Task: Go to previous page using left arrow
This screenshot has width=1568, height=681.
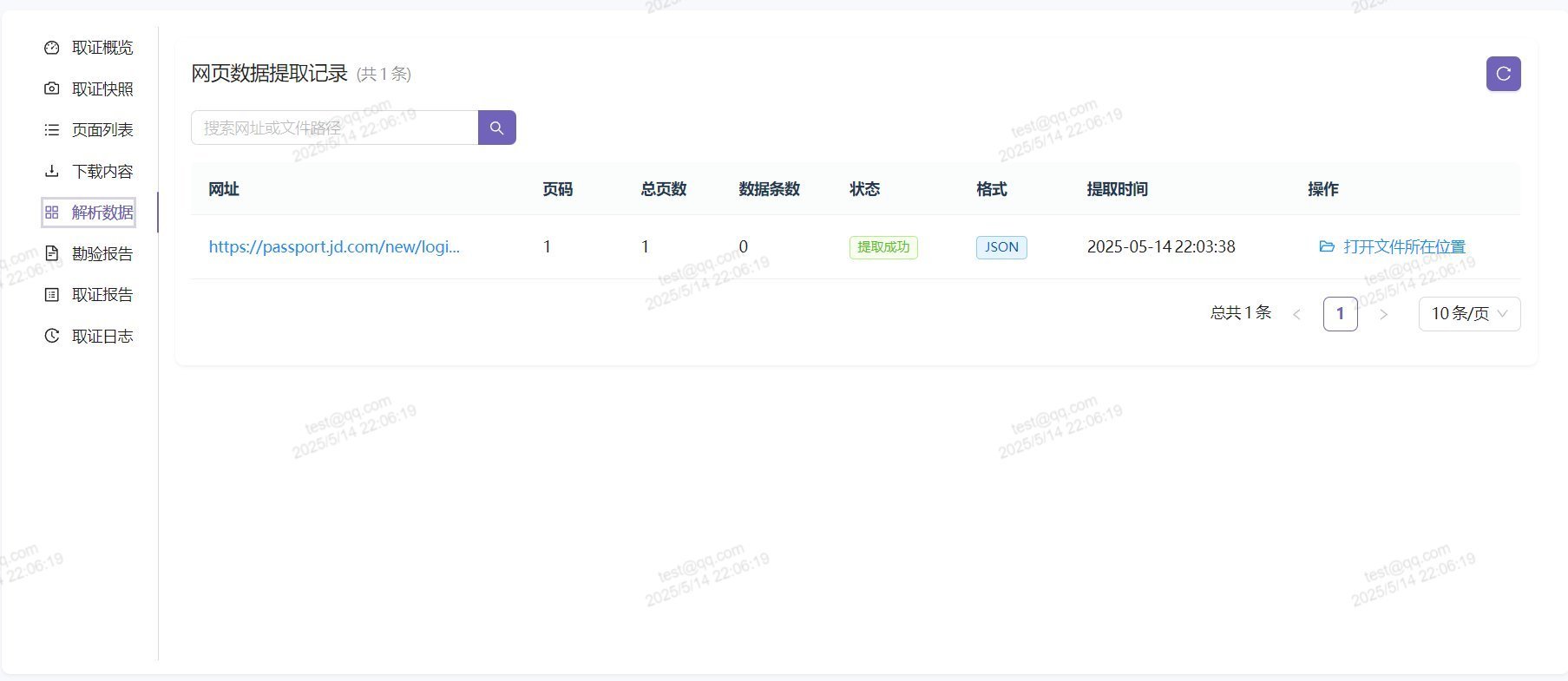Action: (x=1296, y=314)
